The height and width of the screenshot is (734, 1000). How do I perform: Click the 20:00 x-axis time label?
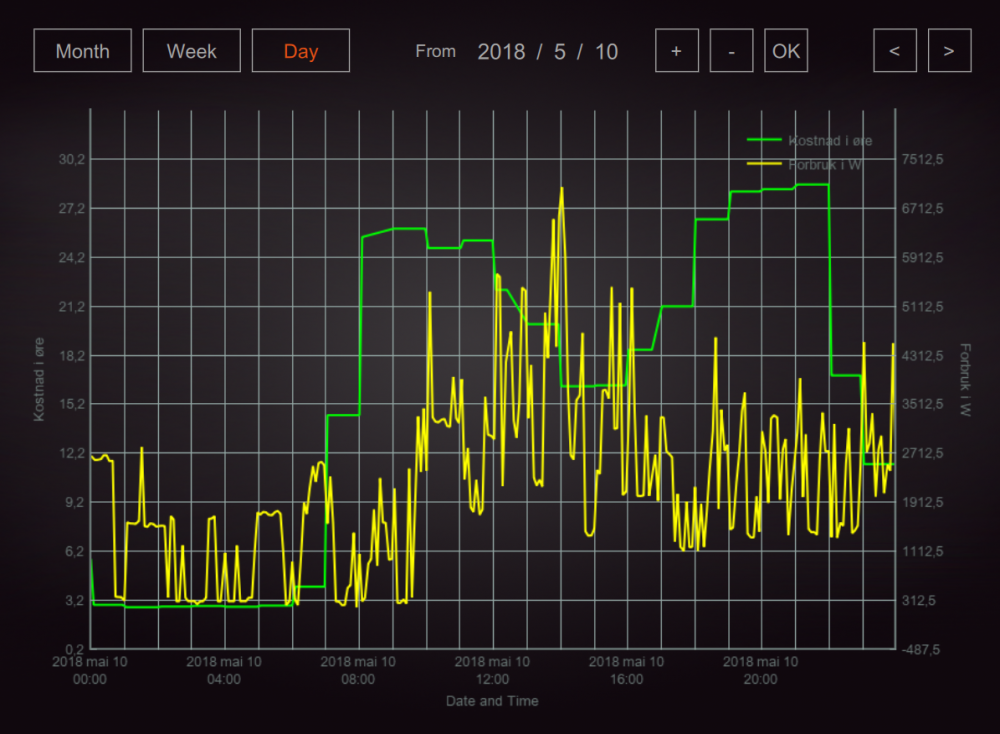point(760,670)
